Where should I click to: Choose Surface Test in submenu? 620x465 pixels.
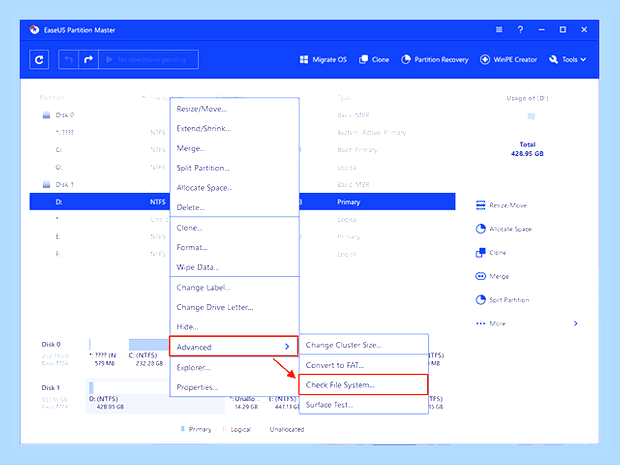(x=364, y=405)
